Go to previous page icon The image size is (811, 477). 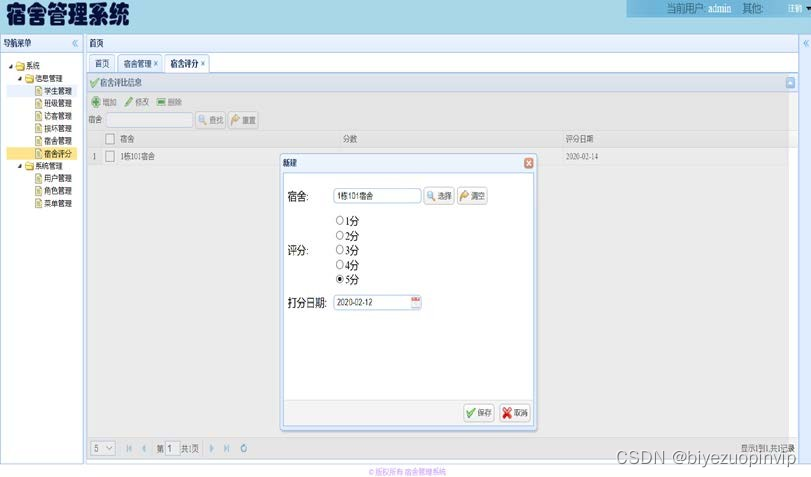[144, 448]
